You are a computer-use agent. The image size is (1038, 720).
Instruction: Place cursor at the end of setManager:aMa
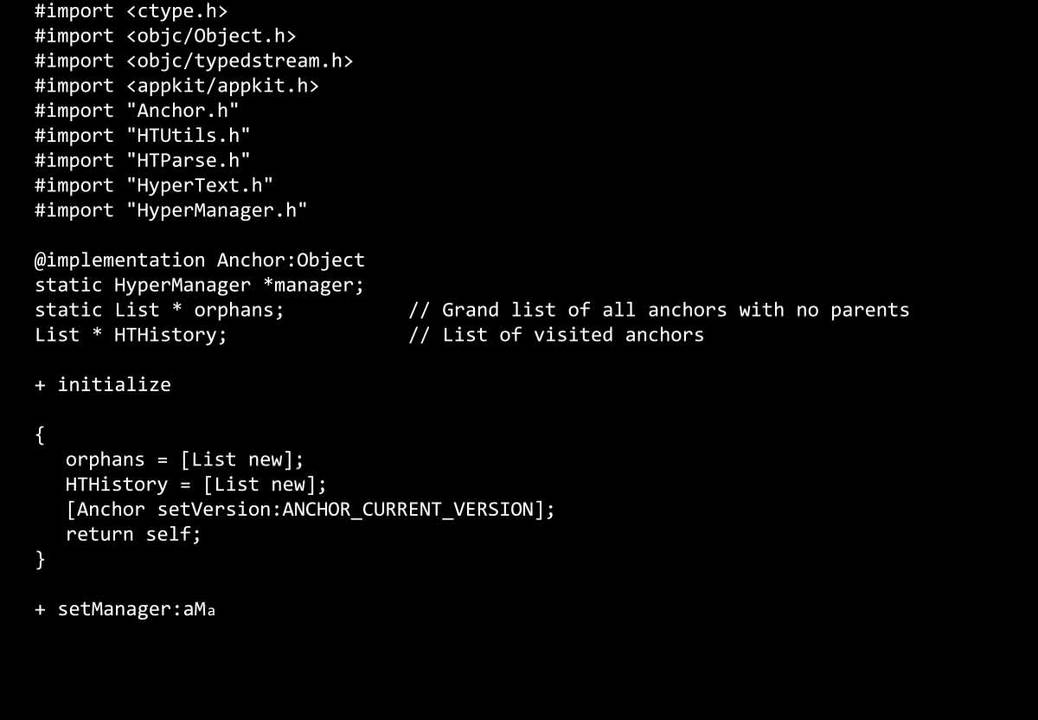click(x=216, y=610)
